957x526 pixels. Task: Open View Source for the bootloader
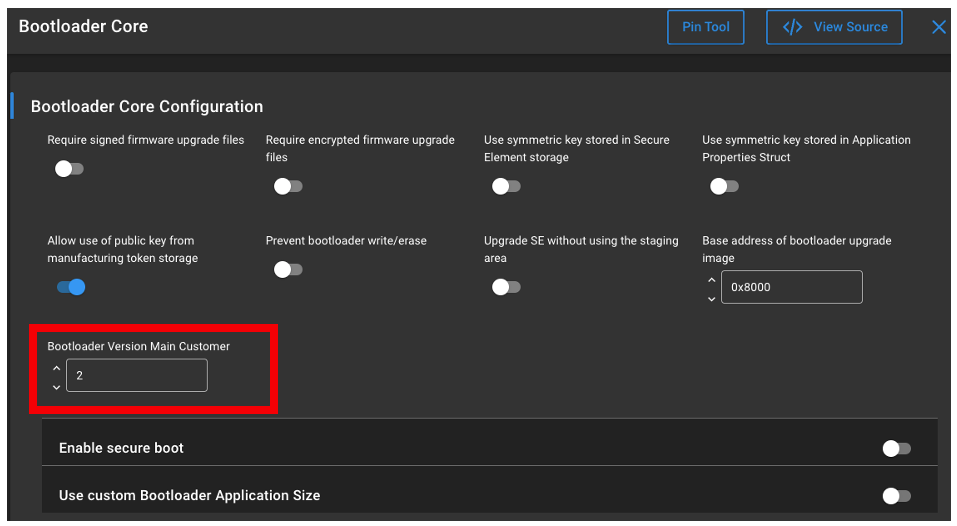pyautogui.click(x=834, y=27)
